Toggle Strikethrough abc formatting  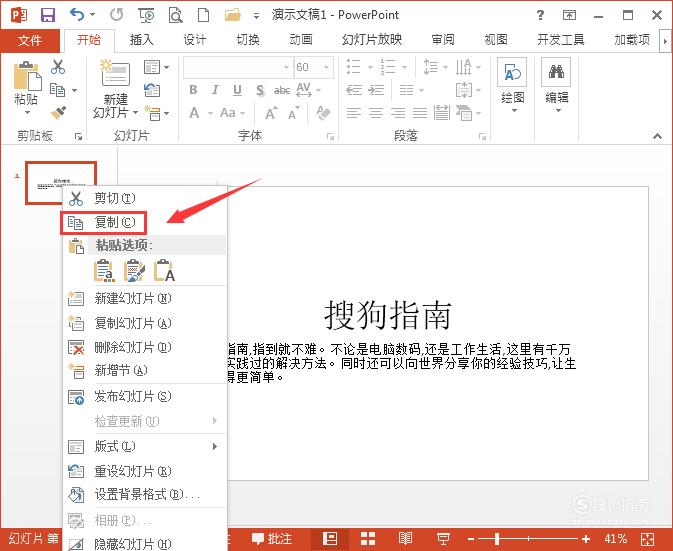coord(282,90)
